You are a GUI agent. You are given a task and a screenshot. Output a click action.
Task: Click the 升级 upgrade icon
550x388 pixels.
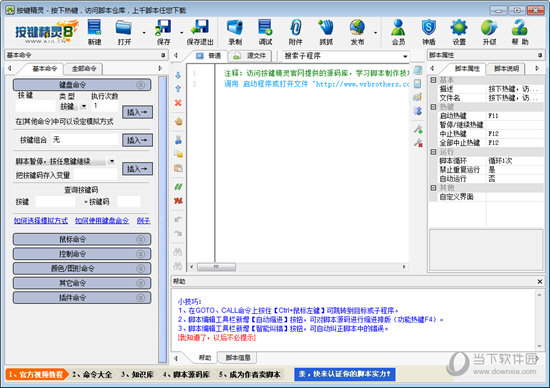pos(489,32)
